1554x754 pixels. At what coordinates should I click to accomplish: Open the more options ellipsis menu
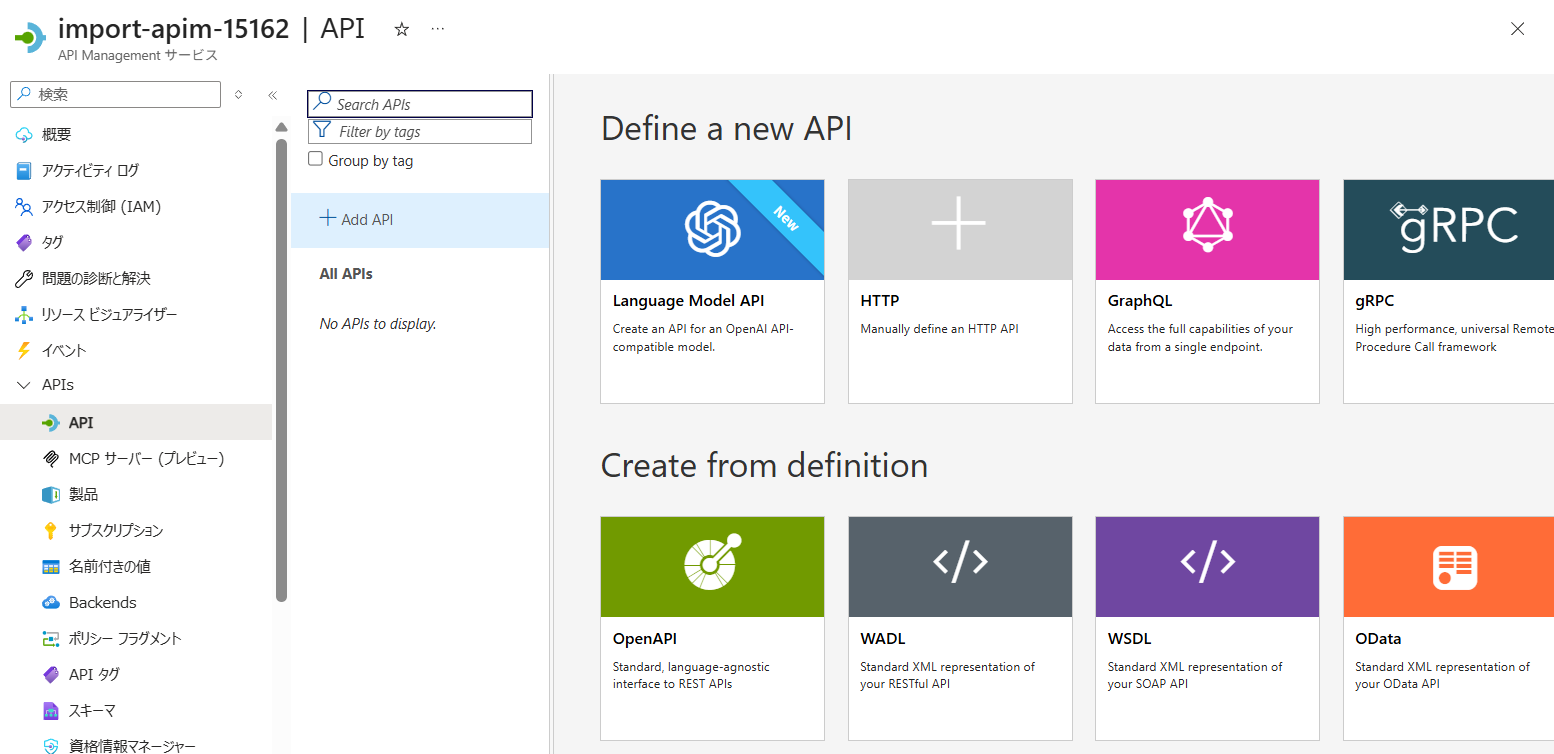(438, 29)
